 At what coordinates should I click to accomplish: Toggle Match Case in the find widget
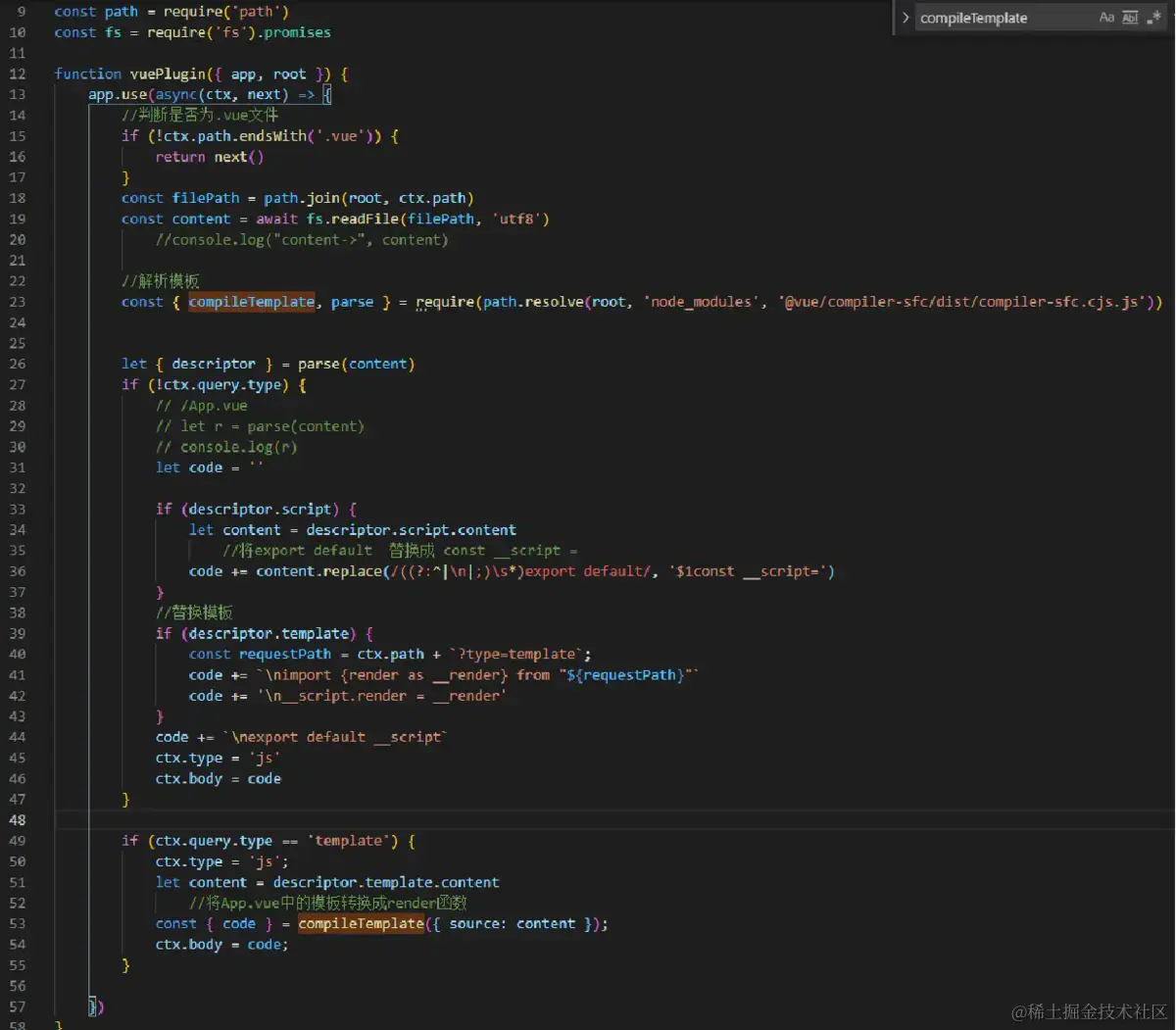[x=1105, y=17]
